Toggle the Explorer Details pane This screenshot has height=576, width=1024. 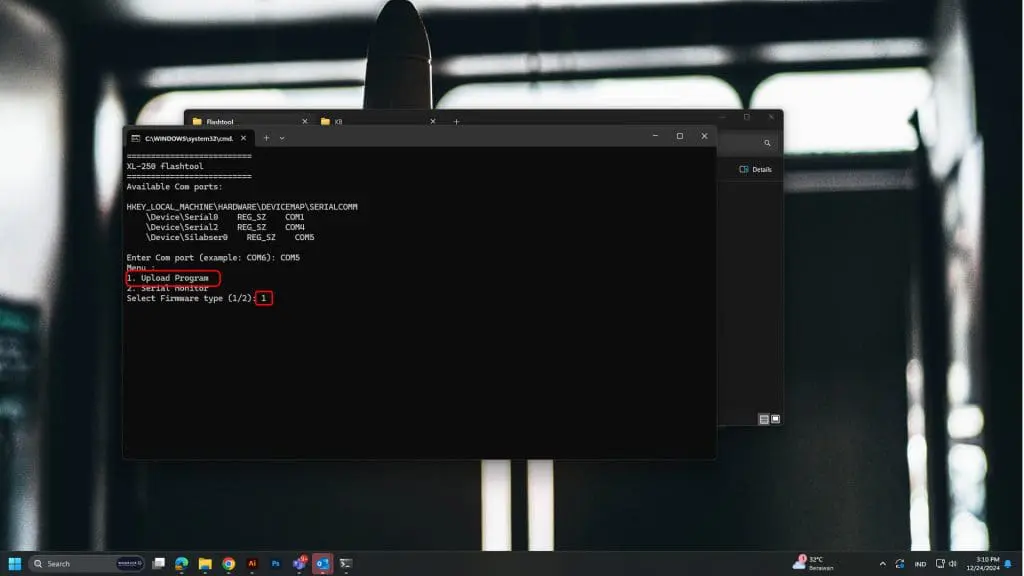pos(755,170)
